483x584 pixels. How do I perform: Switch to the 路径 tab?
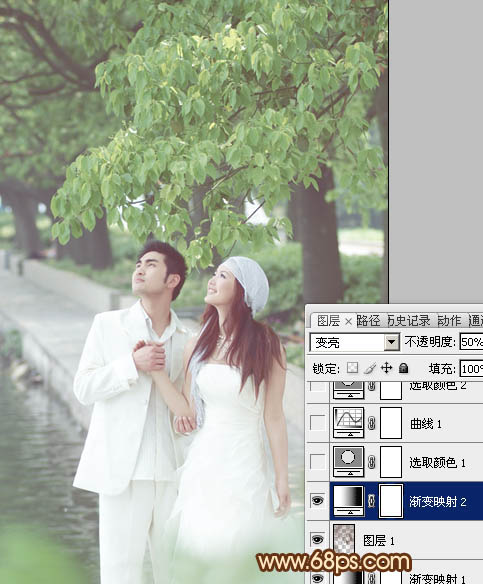tap(368, 321)
